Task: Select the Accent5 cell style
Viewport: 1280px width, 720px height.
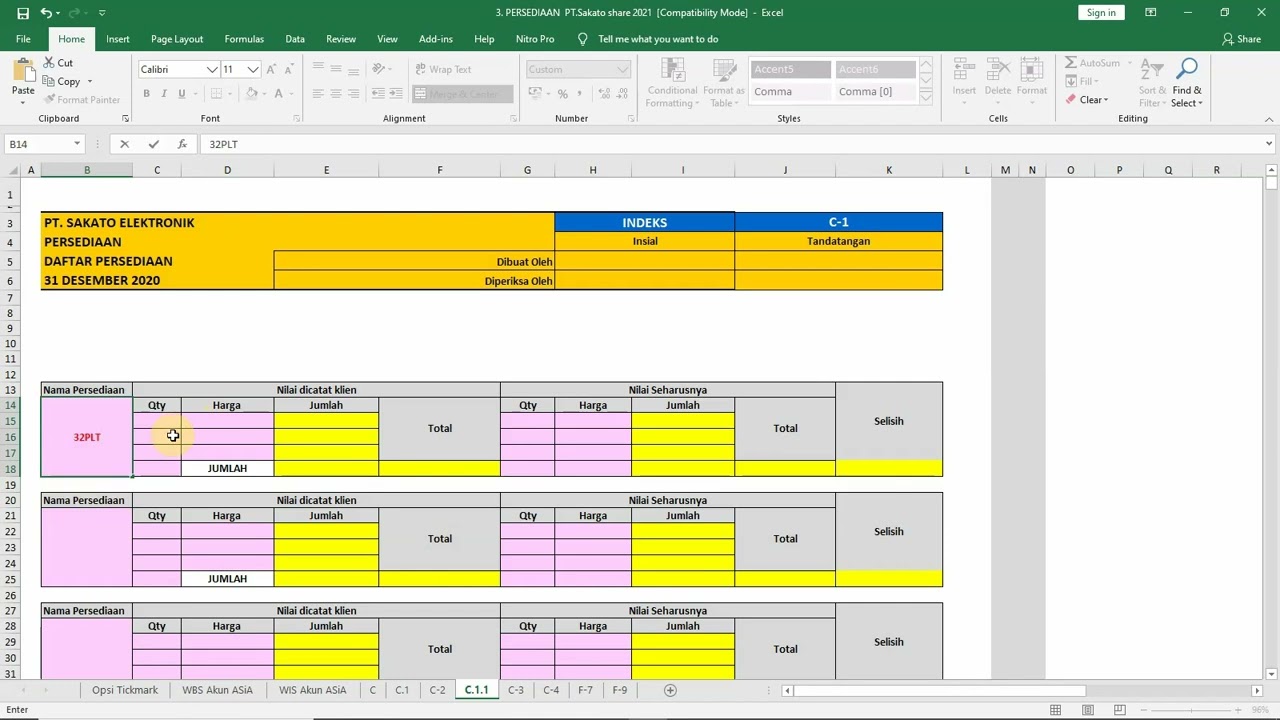Action: tap(791, 69)
